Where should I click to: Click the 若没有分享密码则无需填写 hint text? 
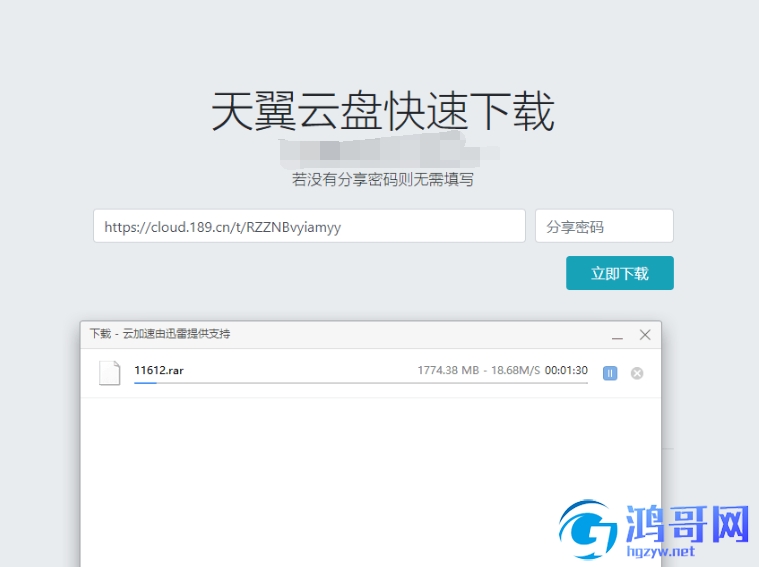(x=383, y=180)
